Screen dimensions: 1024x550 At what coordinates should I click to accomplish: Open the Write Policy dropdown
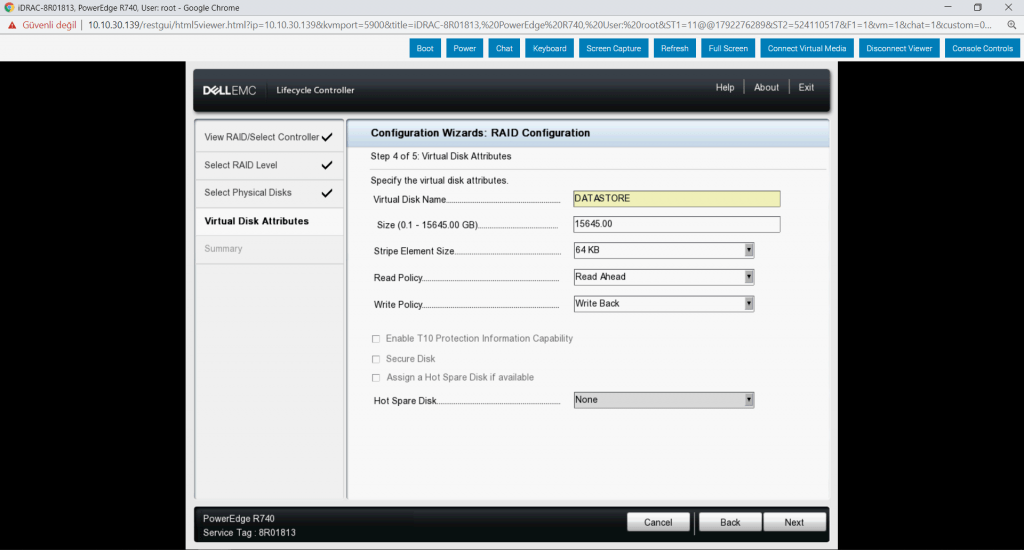pyautogui.click(x=664, y=304)
